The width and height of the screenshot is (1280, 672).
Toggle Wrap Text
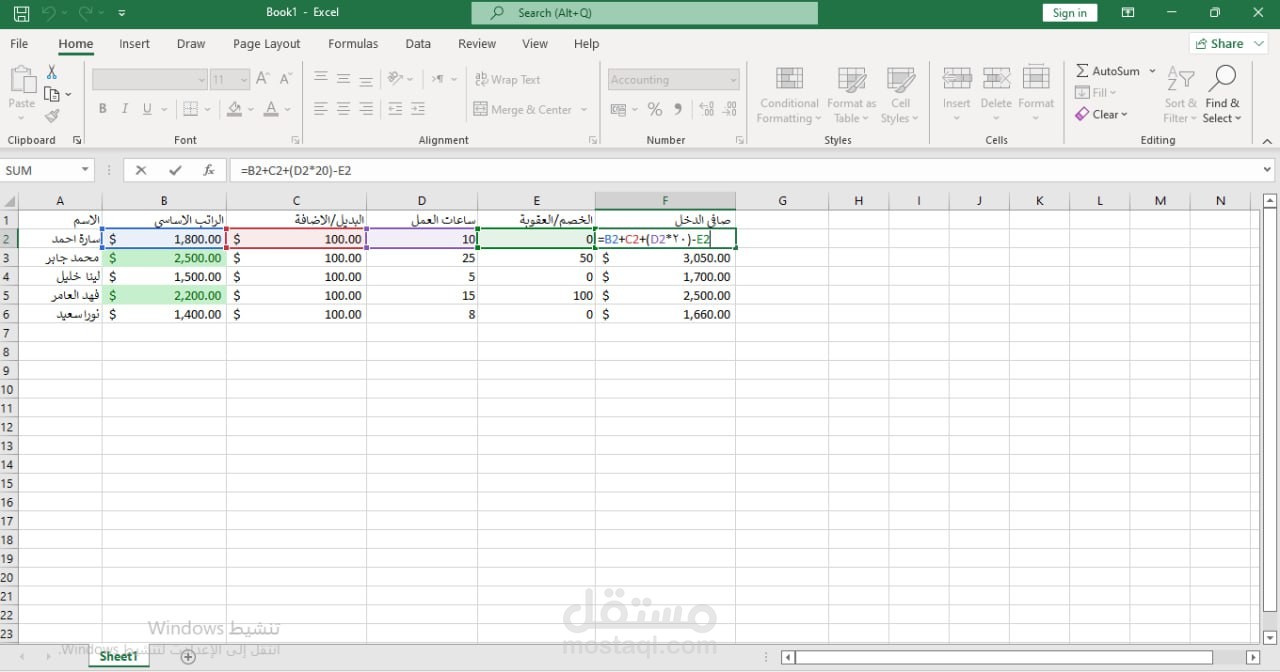pyautogui.click(x=507, y=79)
